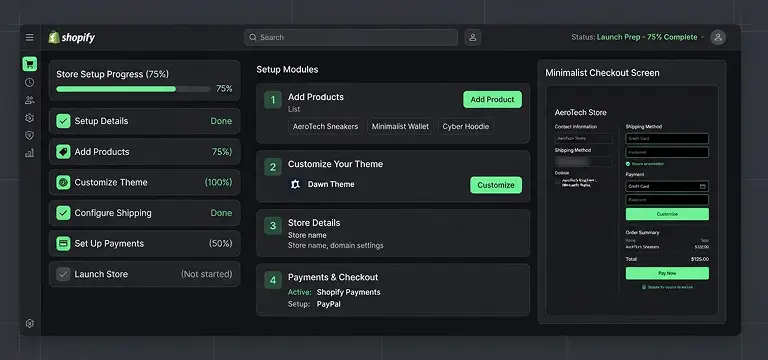Click 'Done' on the Setup Details row
768x360 pixels.
221,121
